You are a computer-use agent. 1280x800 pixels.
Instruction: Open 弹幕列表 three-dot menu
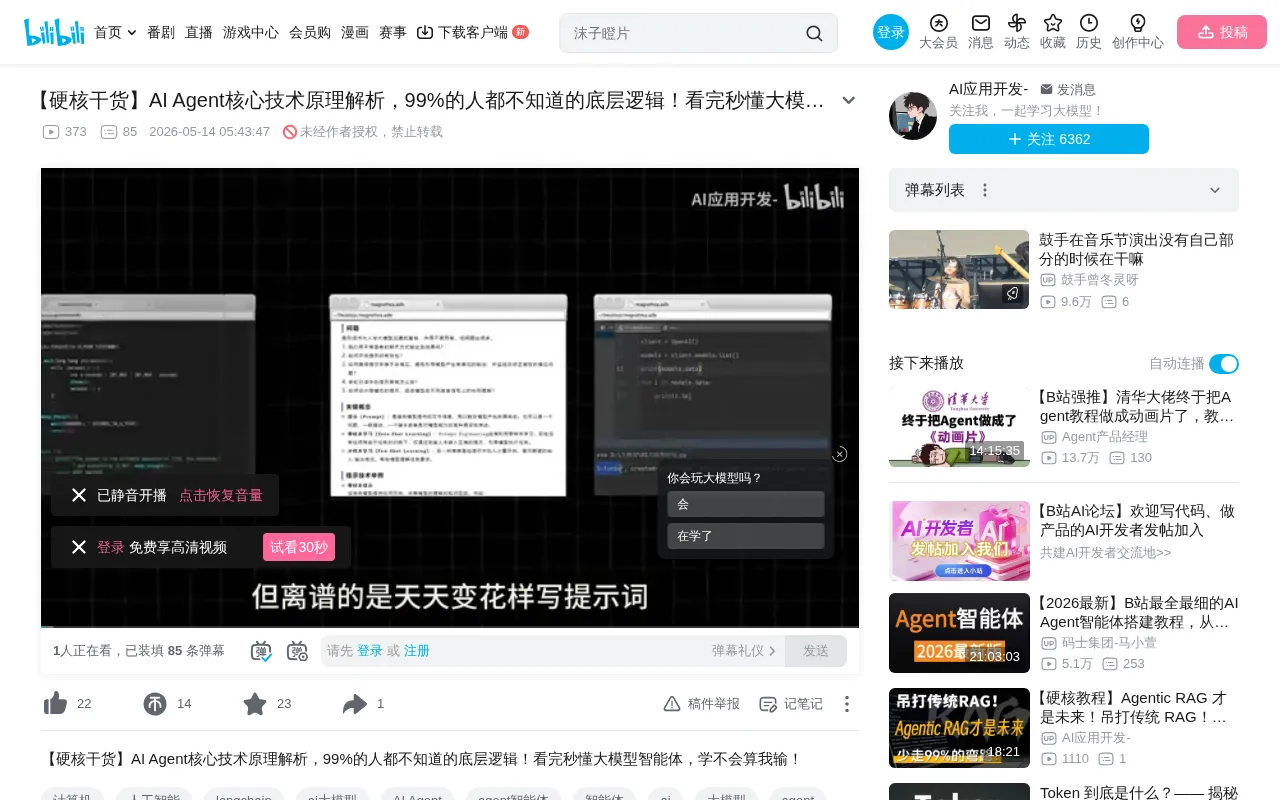pos(985,190)
